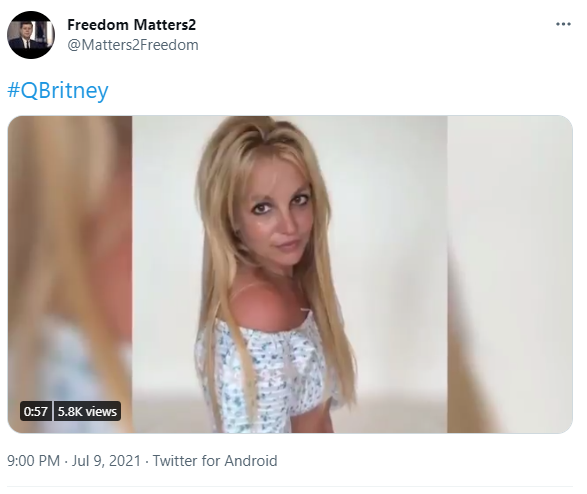587x494 pixels.
Task: Click the woman's face in the video
Action: tap(279, 219)
